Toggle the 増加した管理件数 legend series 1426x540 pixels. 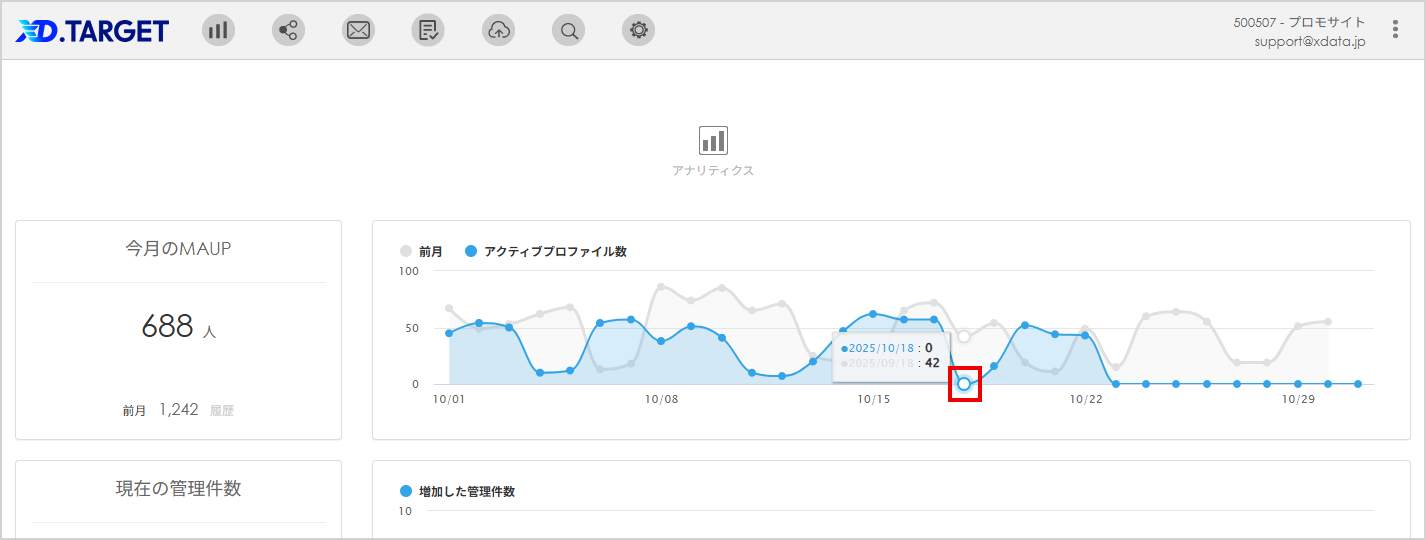click(x=457, y=492)
